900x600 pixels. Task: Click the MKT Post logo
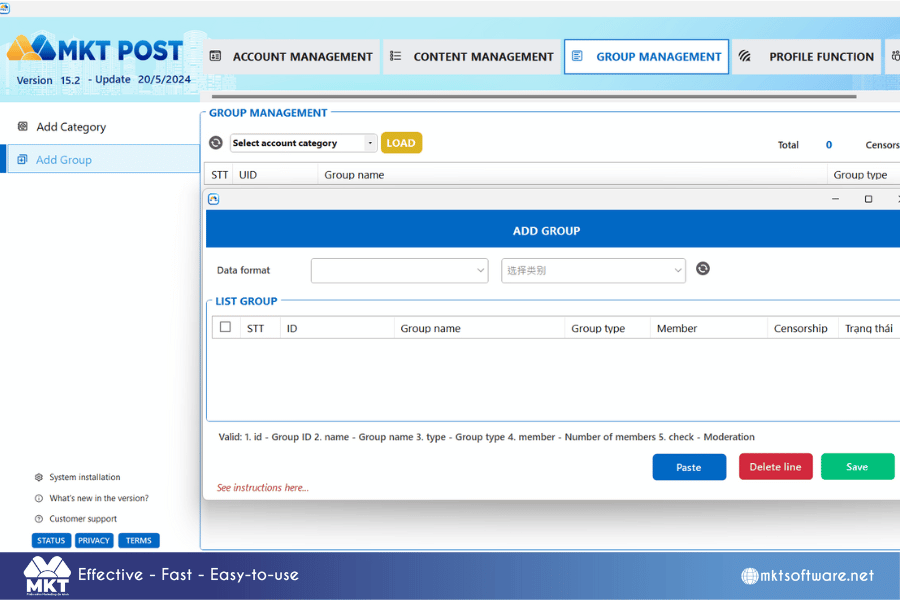click(x=95, y=49)
